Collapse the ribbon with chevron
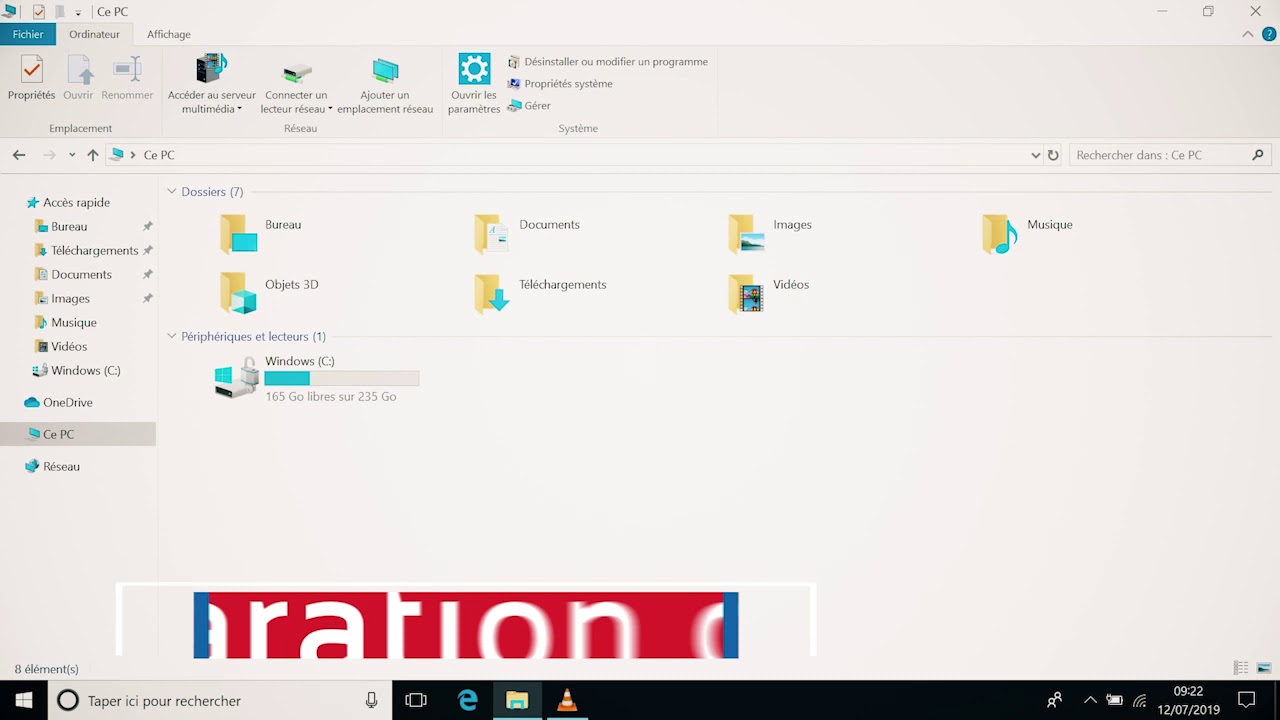This screenshot has height=720, width=1280. 1248,34
